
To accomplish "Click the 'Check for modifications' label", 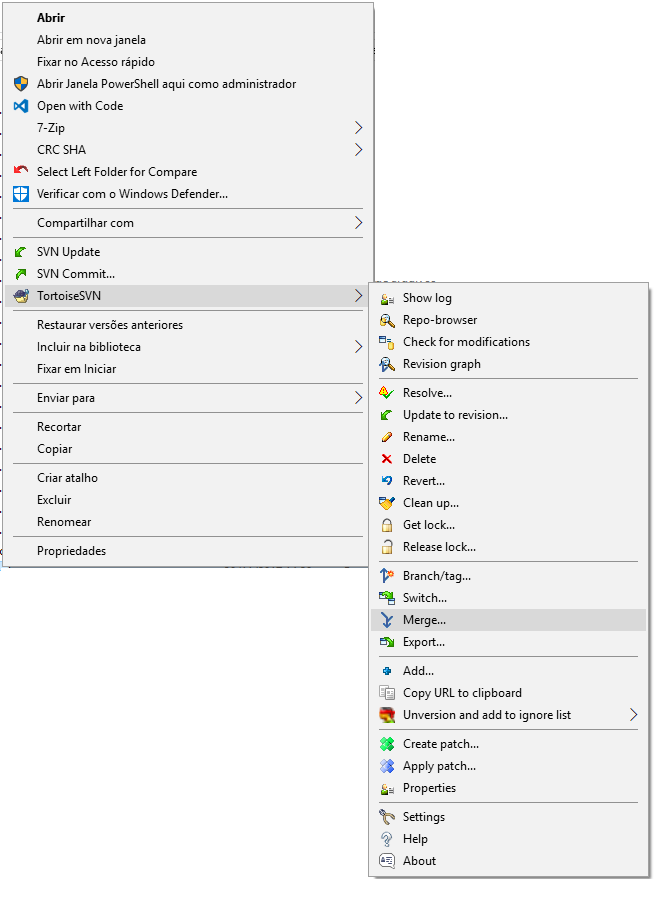I will click(466, 342).
